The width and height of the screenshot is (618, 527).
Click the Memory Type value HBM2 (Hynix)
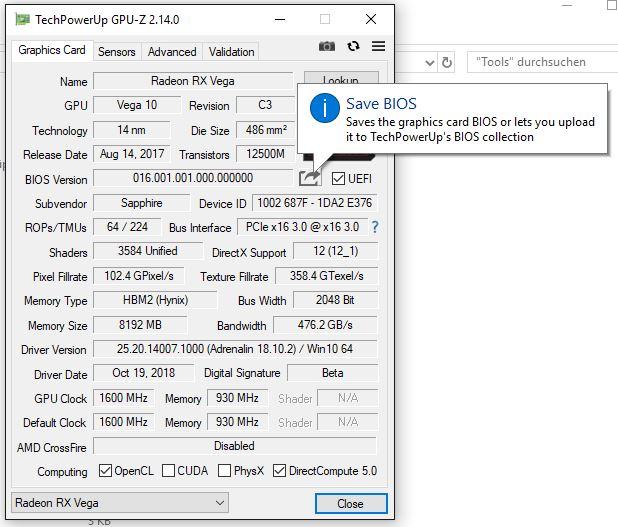click(155, 300)
